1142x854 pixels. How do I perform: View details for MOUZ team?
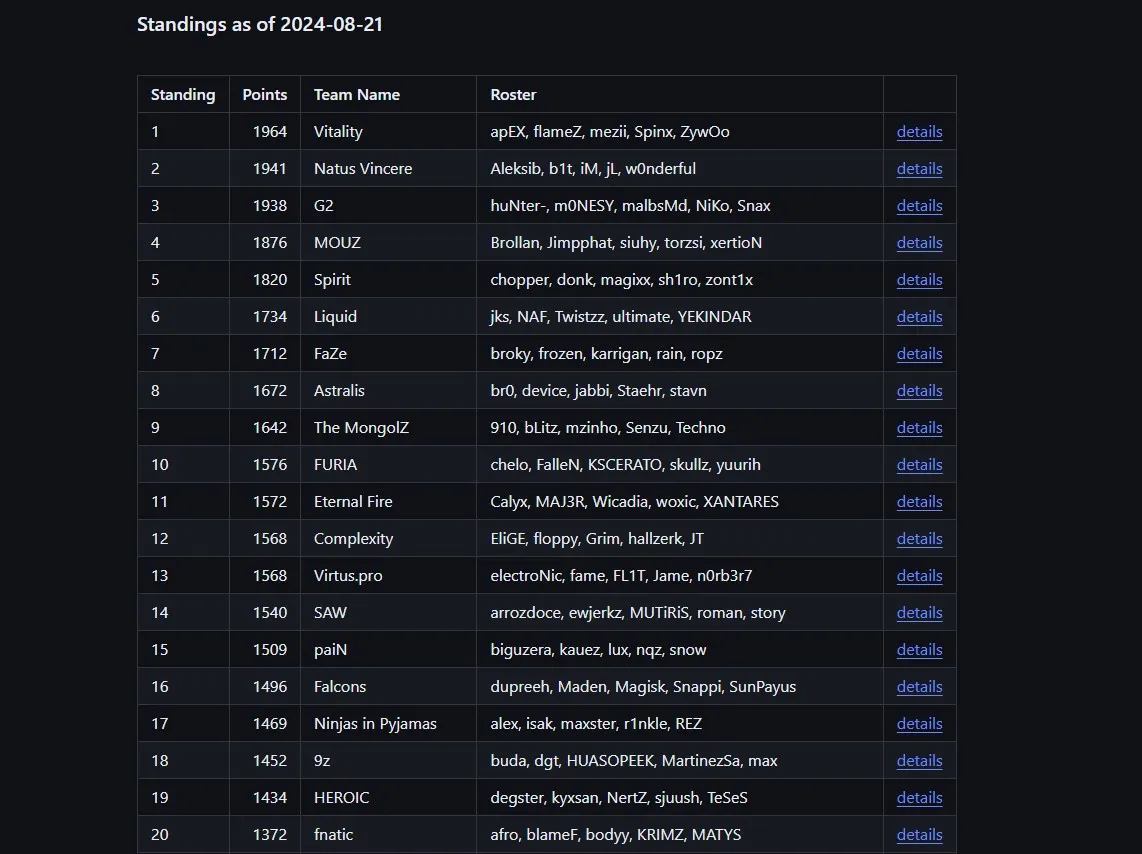(919, 242)
